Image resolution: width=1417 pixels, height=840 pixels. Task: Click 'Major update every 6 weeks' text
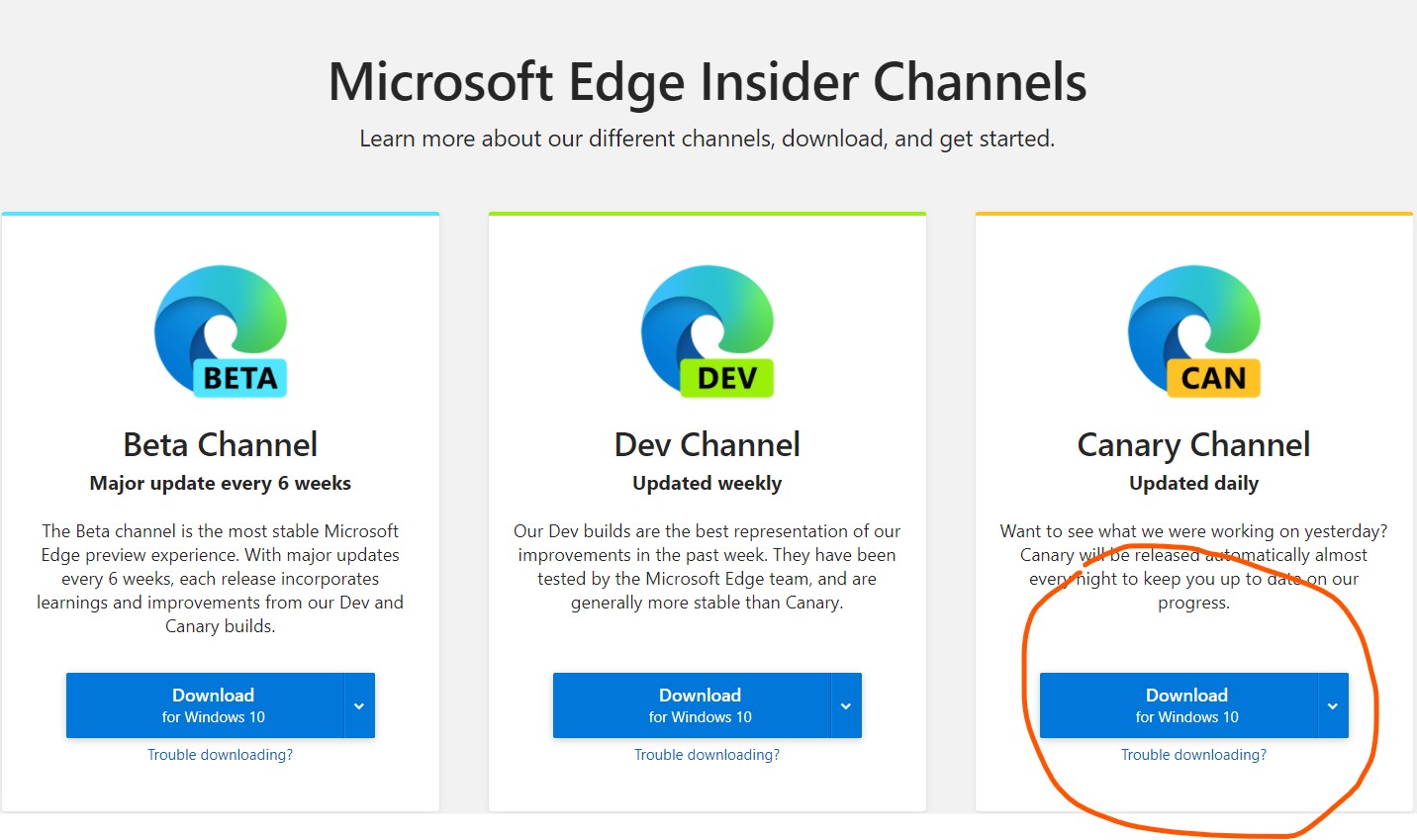coord(221,483)
